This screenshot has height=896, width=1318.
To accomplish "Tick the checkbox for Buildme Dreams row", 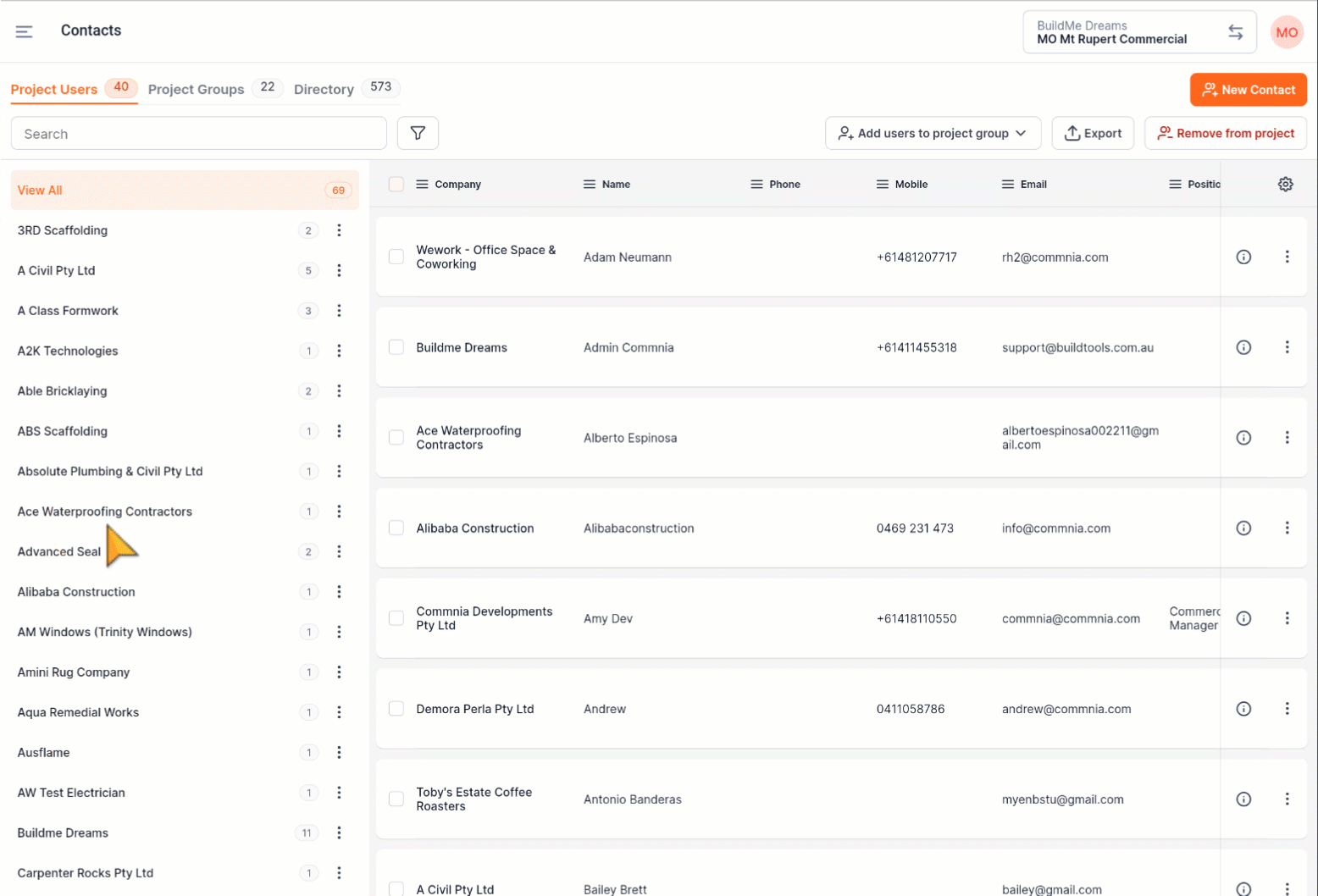I will click(x=396, y=347).
